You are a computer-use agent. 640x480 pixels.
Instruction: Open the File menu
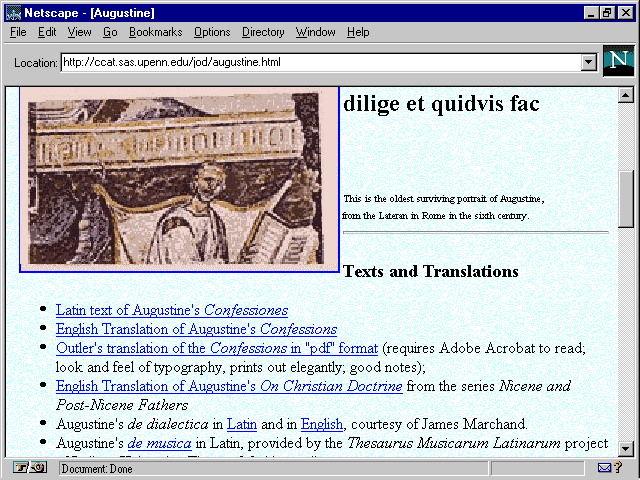tap(18, 32)
